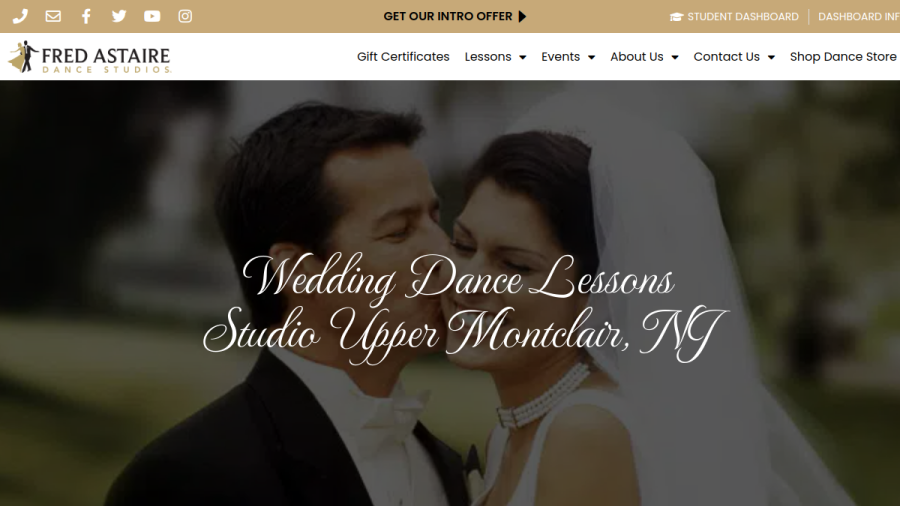Screen dimensions: 900x506
Task: Open the Twitter bird icon
Action: click(119, 16)
